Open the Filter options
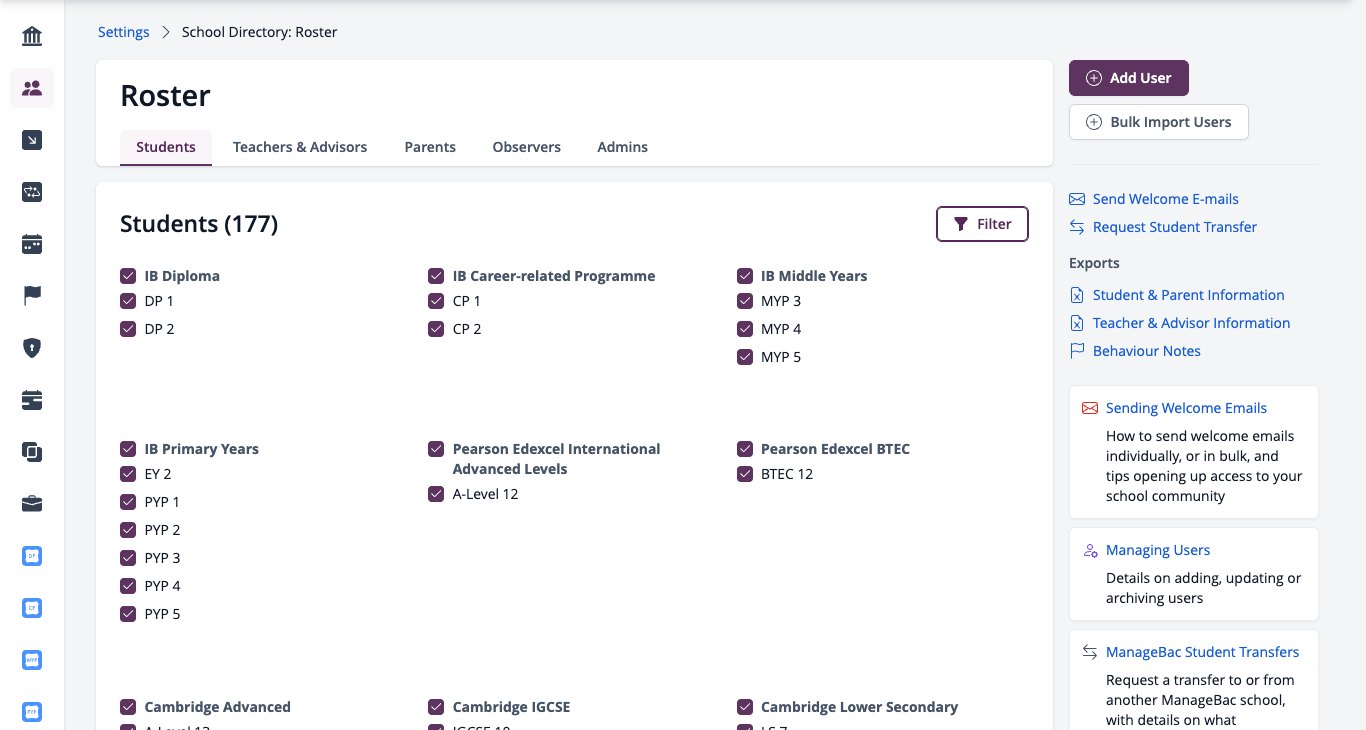 [982, 224]
